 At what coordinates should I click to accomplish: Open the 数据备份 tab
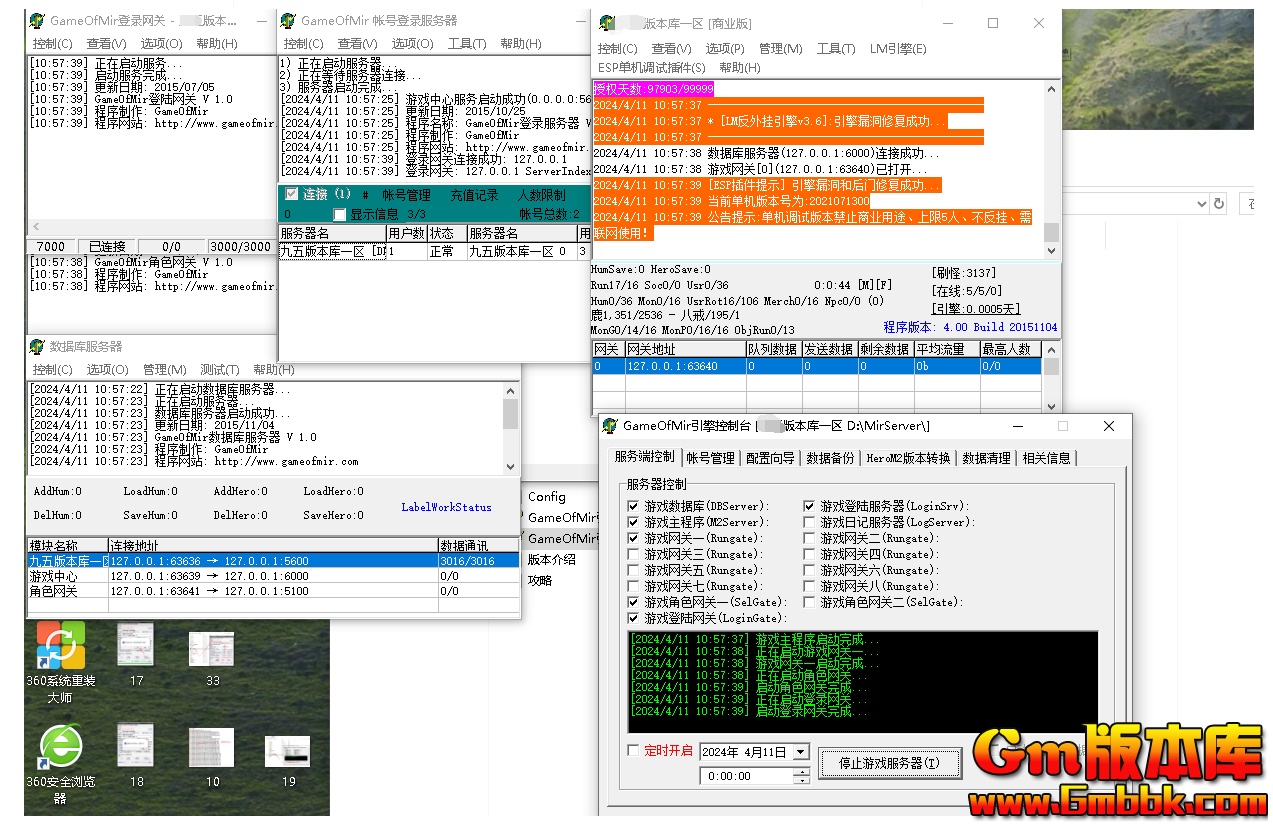coord(830,458)
